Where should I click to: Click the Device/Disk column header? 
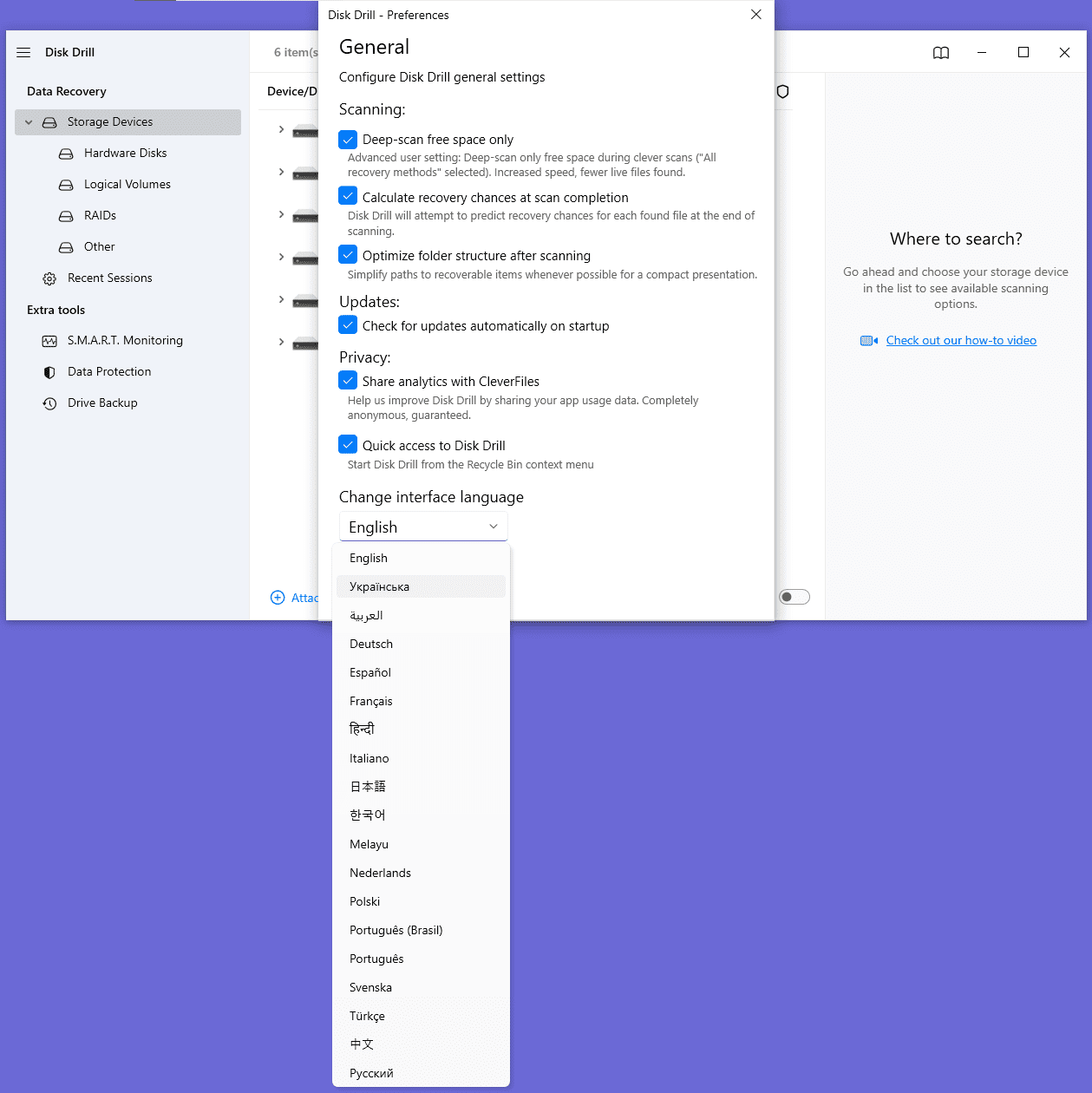[x=292, y=92]
